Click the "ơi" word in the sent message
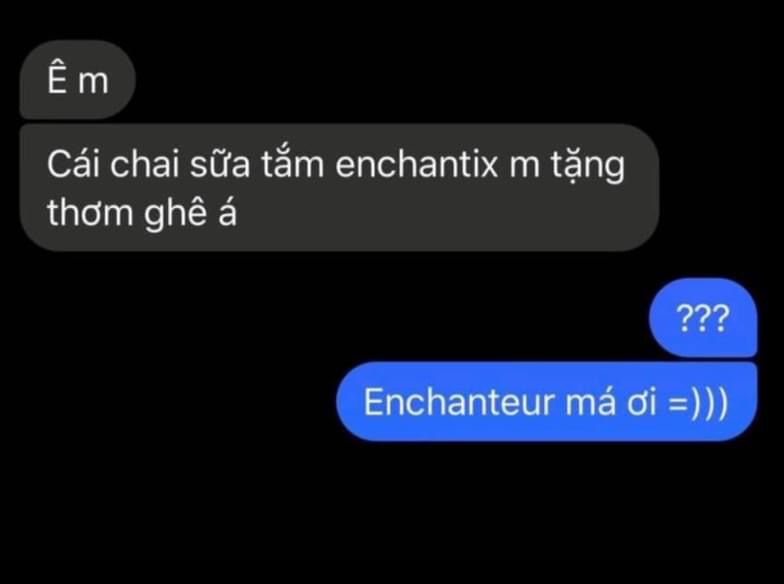The image size is (784, 584). click(642, 404)
